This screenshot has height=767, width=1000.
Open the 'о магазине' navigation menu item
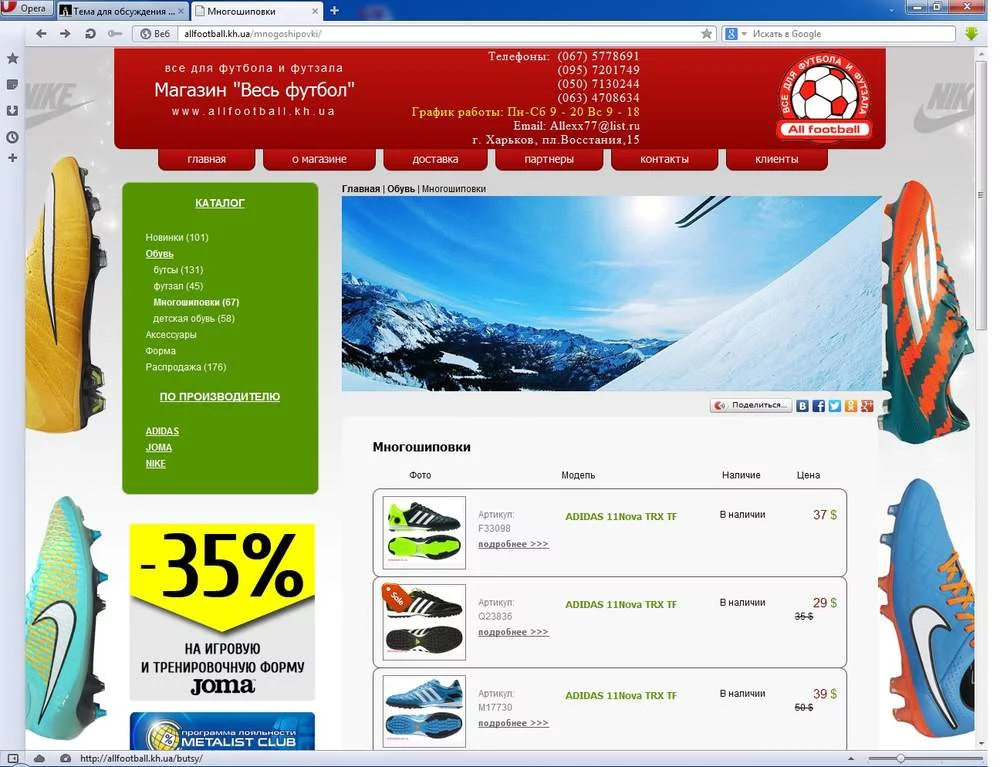click(x=319, y=159)
